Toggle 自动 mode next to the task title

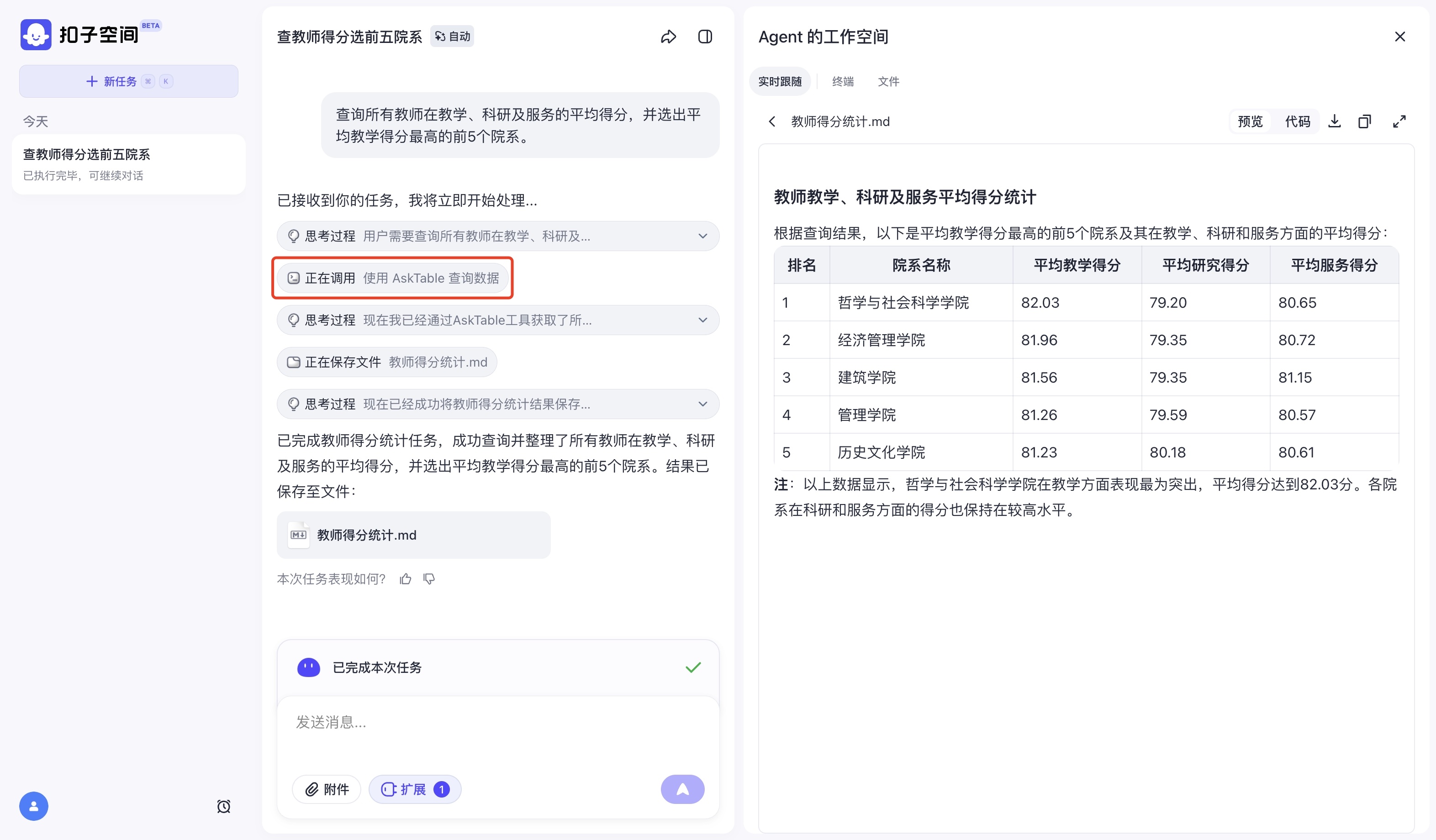[x=452, y=36]
